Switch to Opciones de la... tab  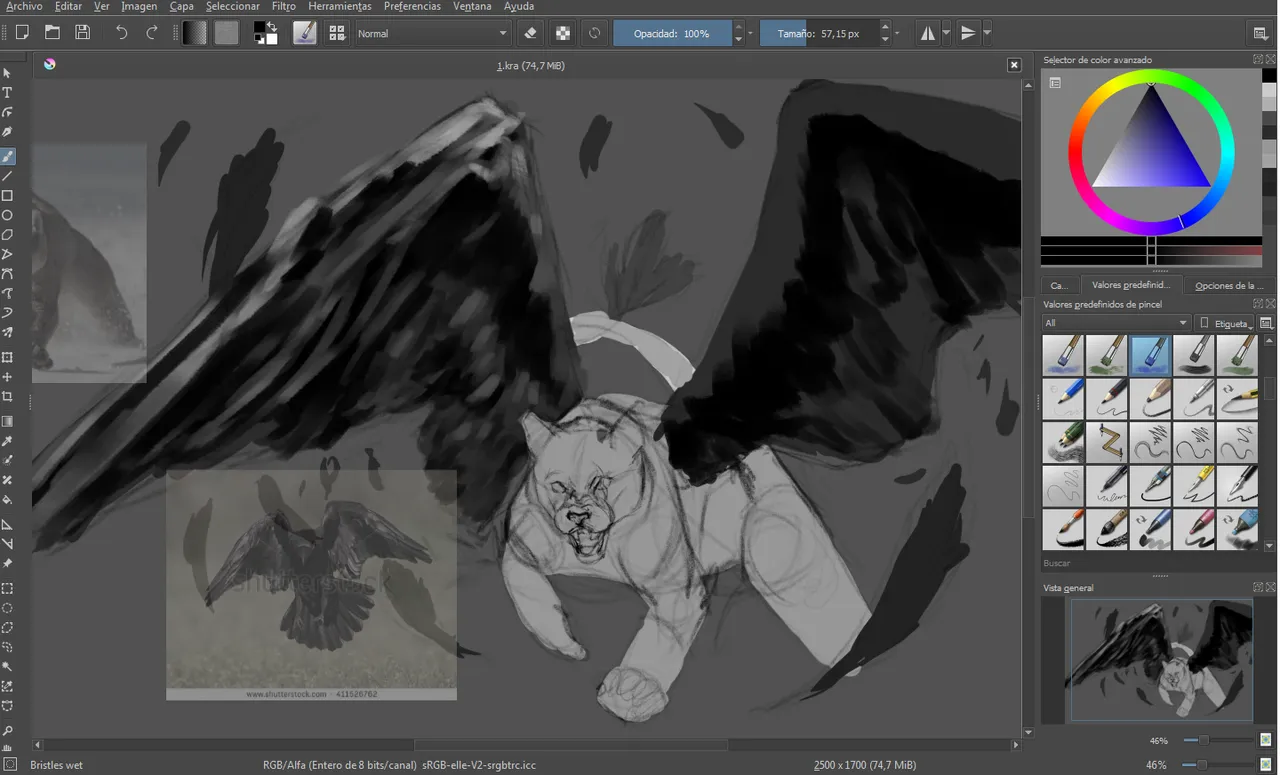[x=1229, y=285]
